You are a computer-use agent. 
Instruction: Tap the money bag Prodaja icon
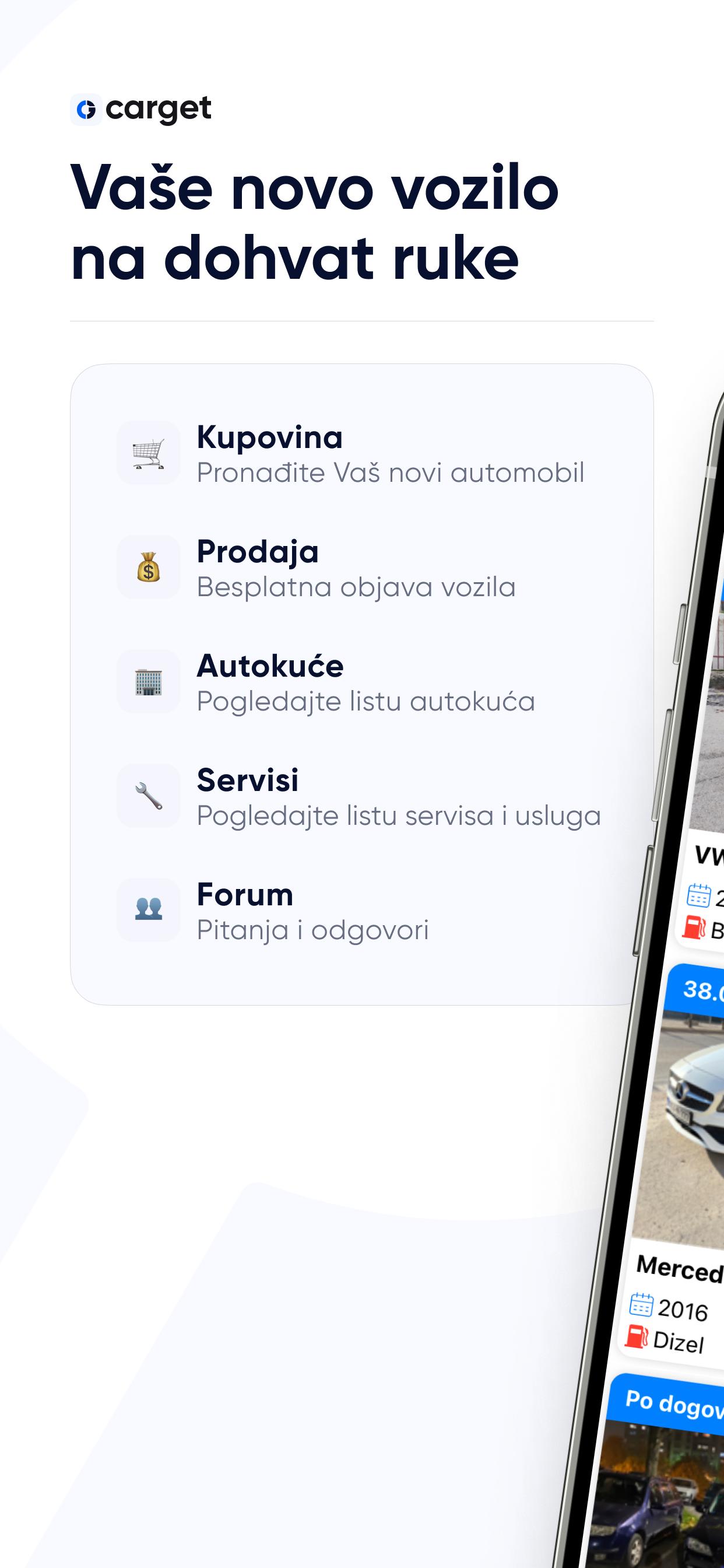tap(149, 566)
